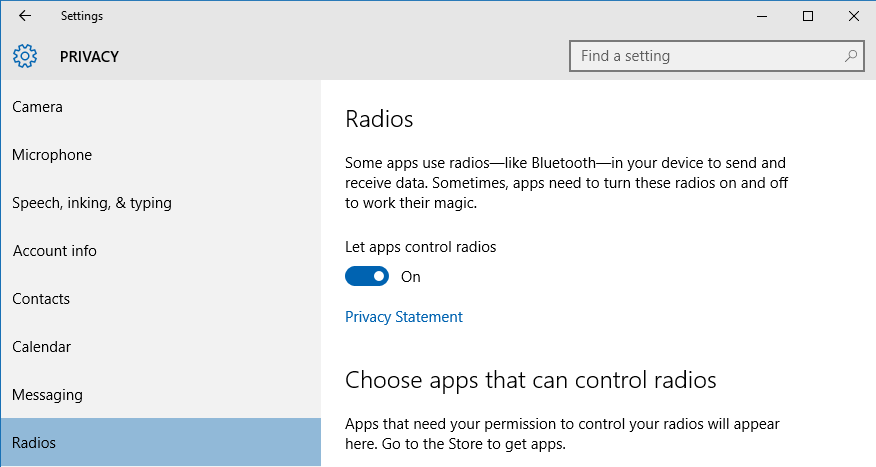This screenshot has width=876, height=467.
Task: Click the Find a setting field
Action: click(717, 56)
